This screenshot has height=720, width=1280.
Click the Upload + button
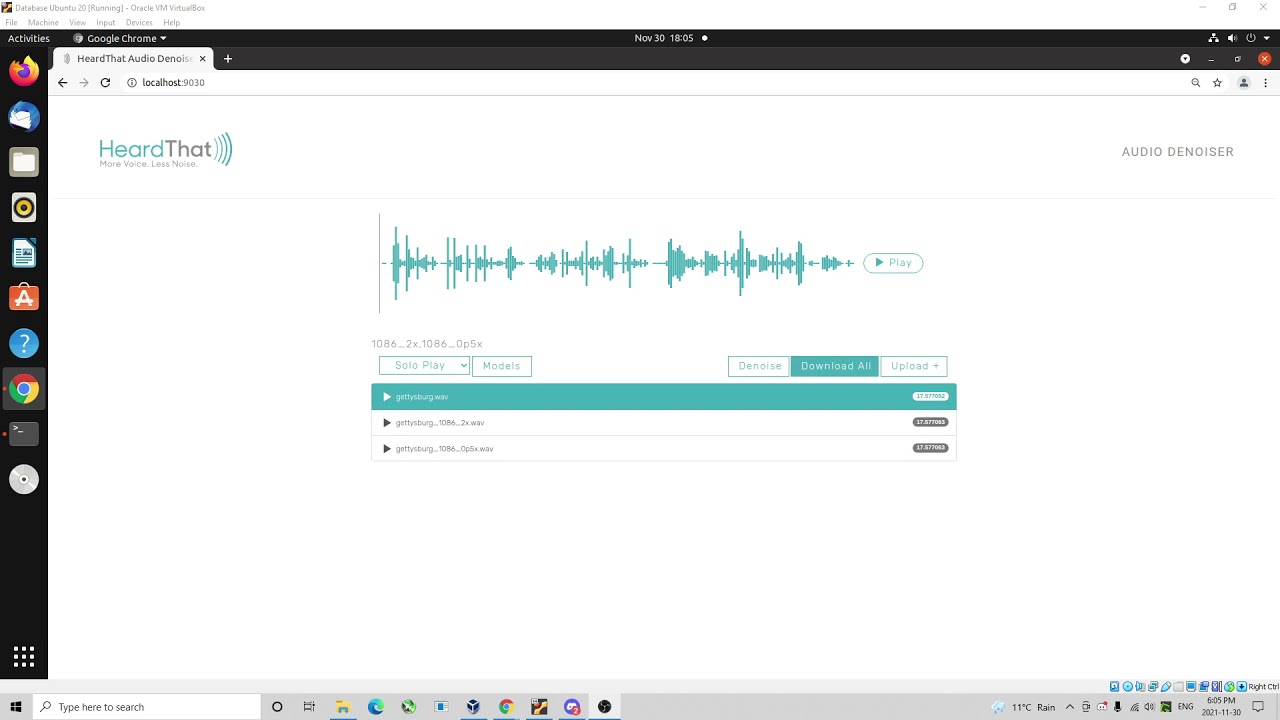[914, 366]
